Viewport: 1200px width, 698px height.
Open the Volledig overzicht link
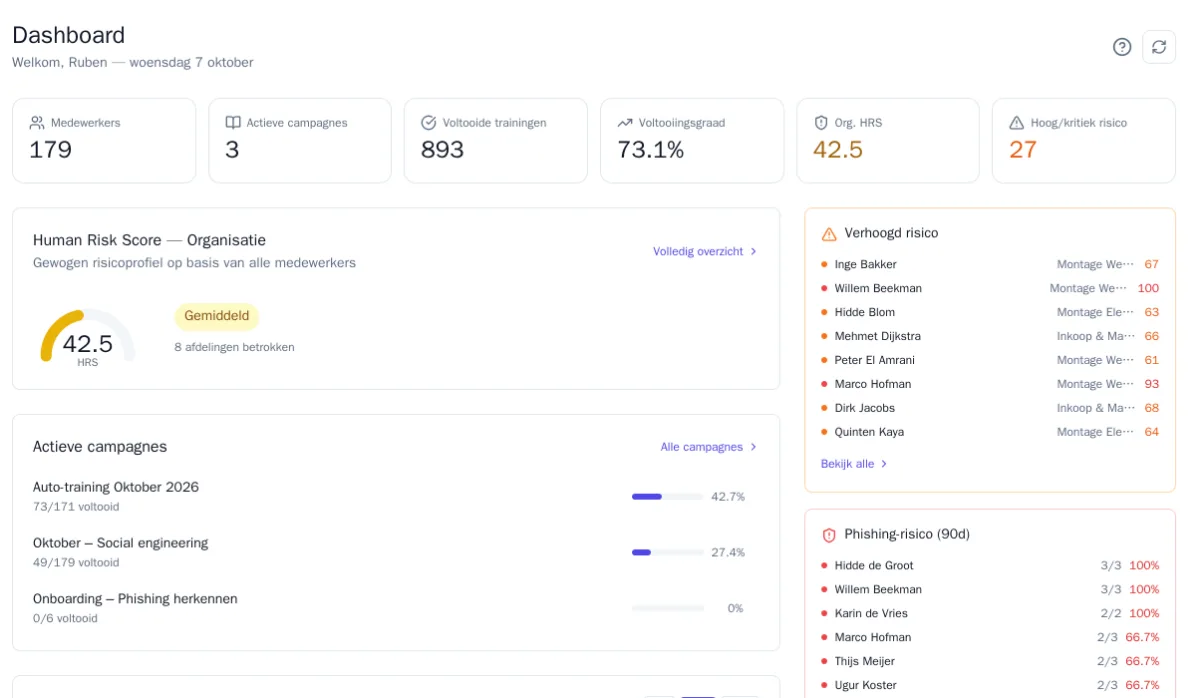[705, 252]
